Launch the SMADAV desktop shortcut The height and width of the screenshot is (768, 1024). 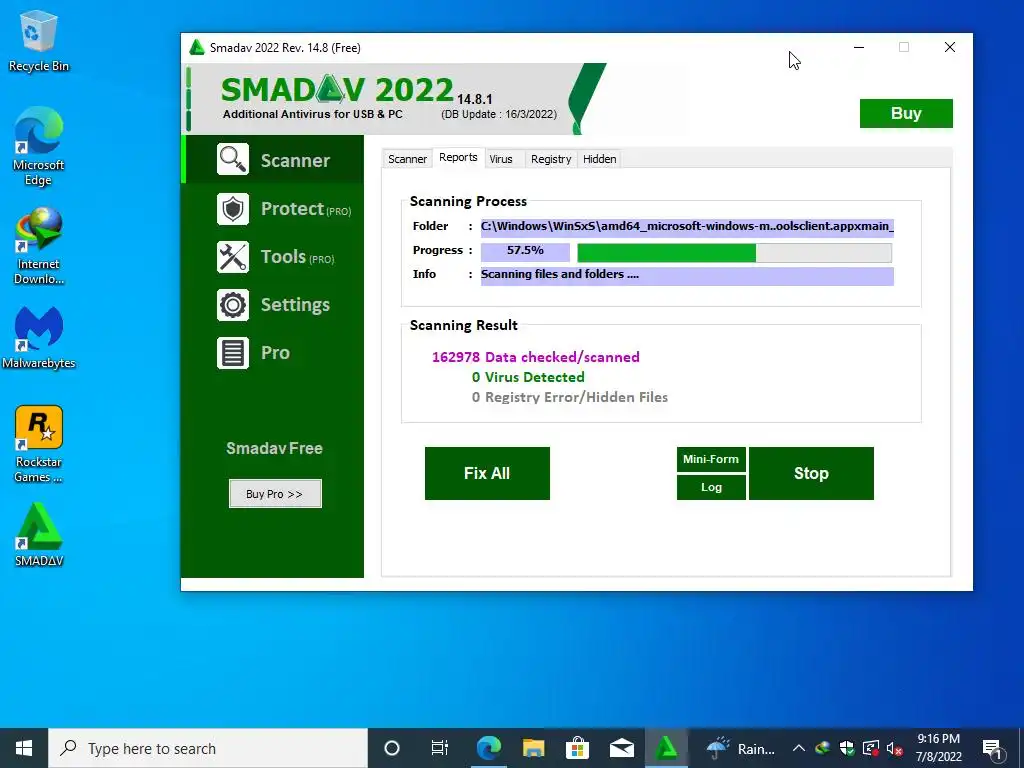click(39, 534)
